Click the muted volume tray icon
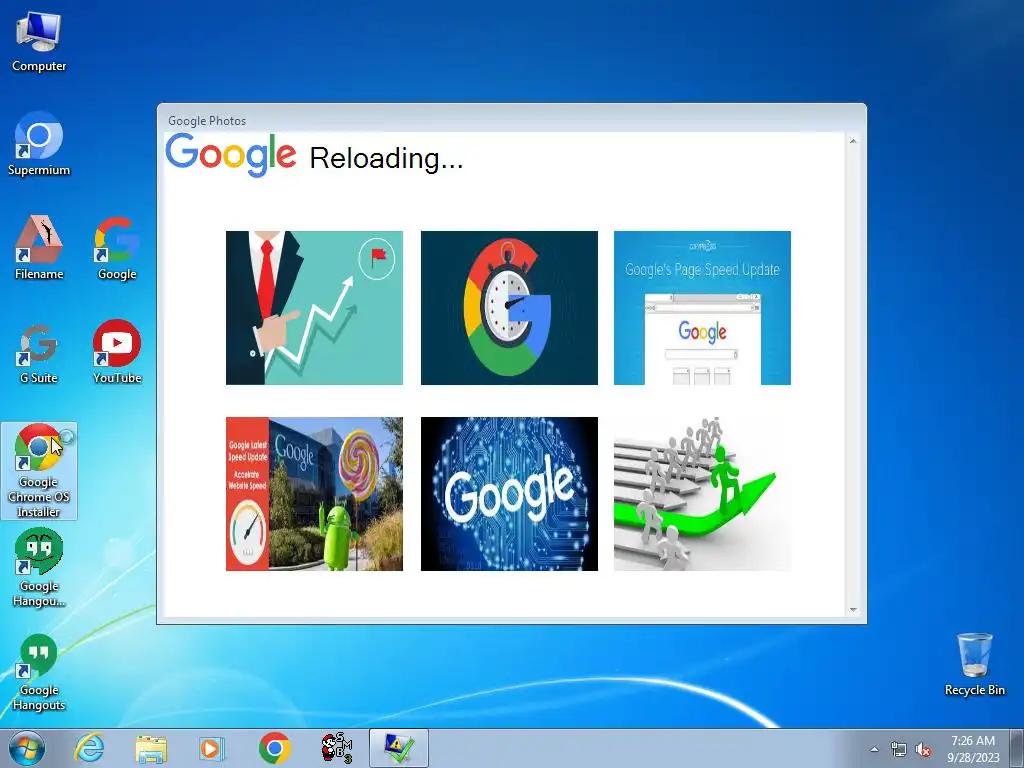Viewport: 1024px width, 768px height. (923, 750)
